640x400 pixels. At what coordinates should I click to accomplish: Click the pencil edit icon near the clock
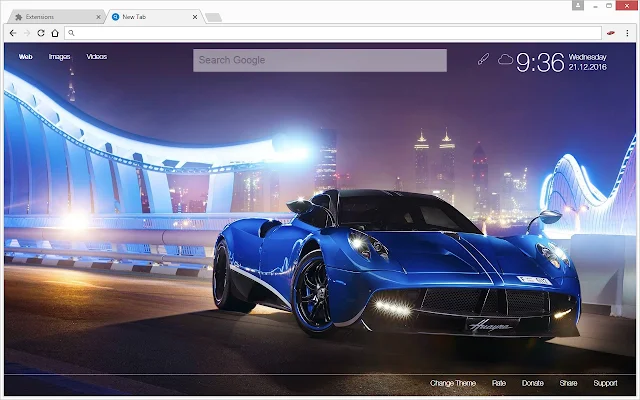[483, 59]
